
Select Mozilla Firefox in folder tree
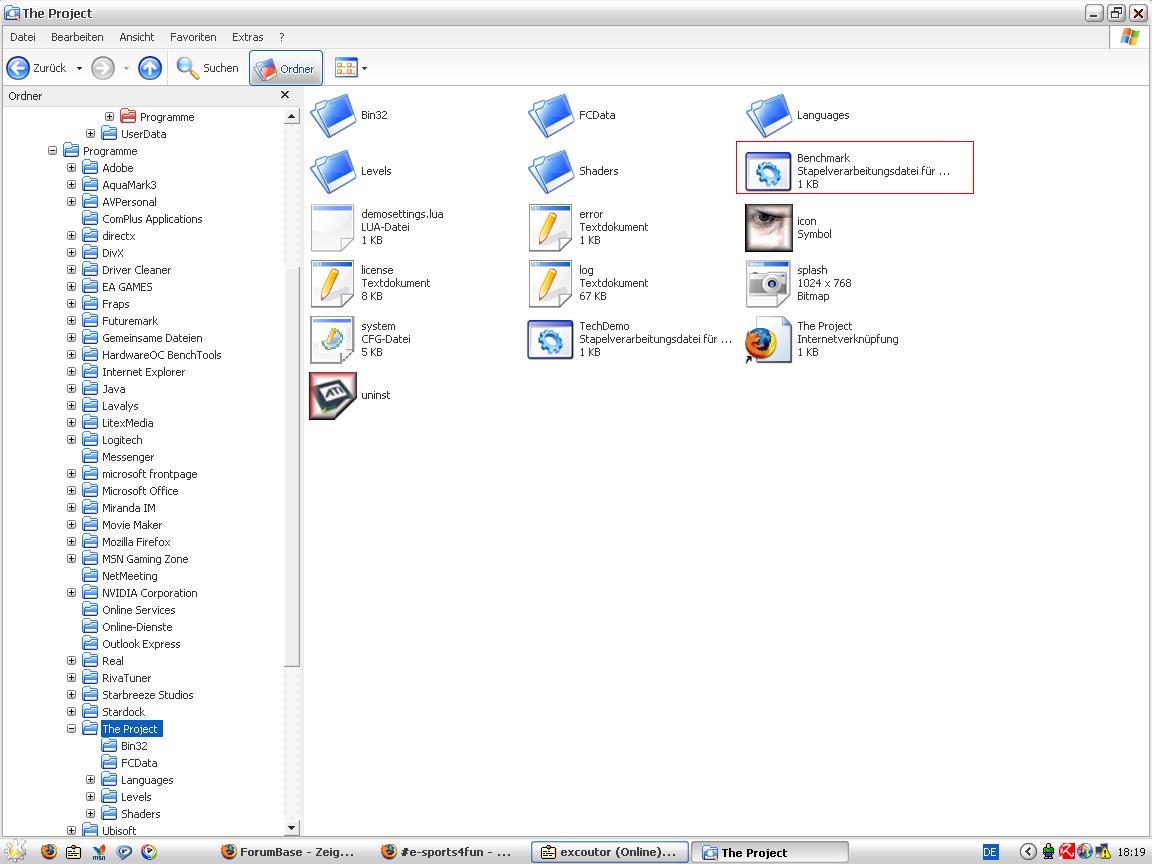tap(136, 542)
